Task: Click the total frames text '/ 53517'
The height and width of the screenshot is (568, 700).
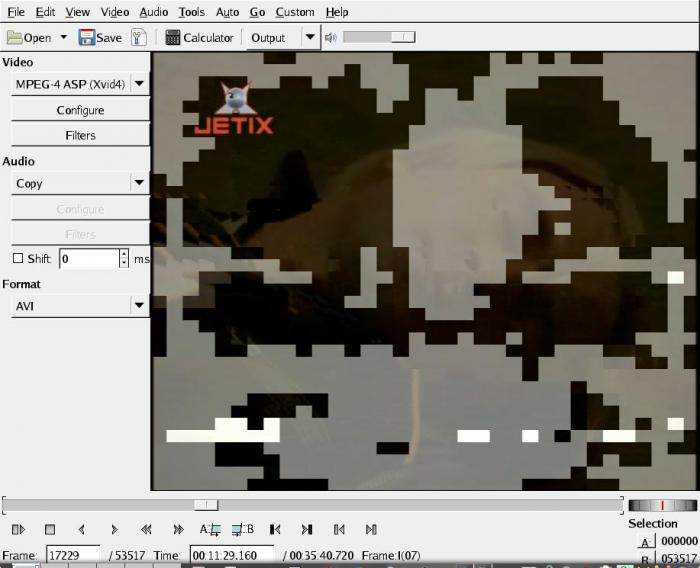Action: (127, 556)
